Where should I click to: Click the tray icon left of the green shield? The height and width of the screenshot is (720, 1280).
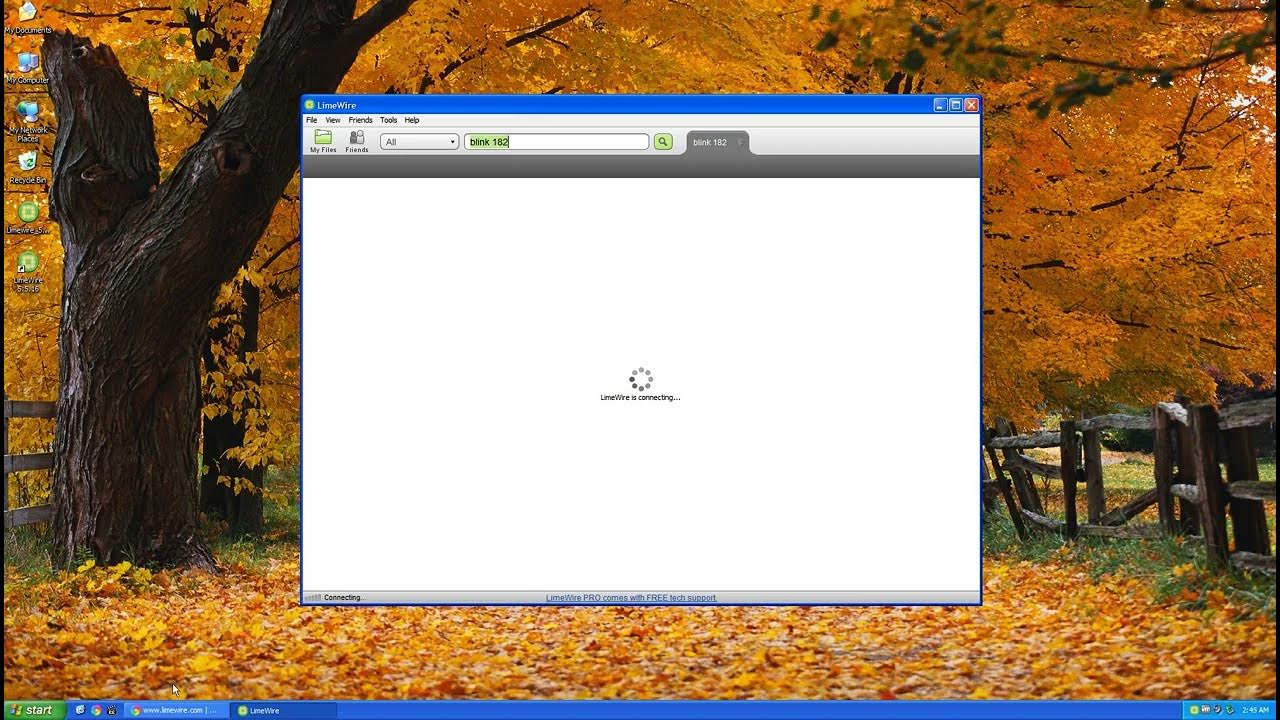1218,710
